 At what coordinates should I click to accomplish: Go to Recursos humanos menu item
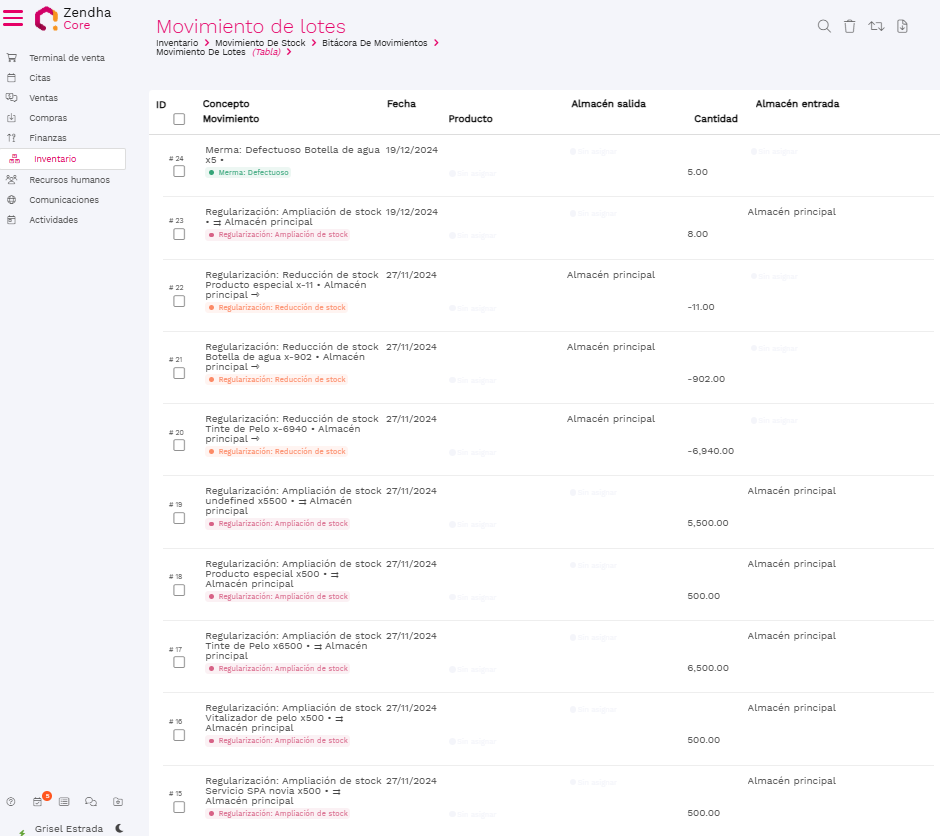[x=69, y=180]
